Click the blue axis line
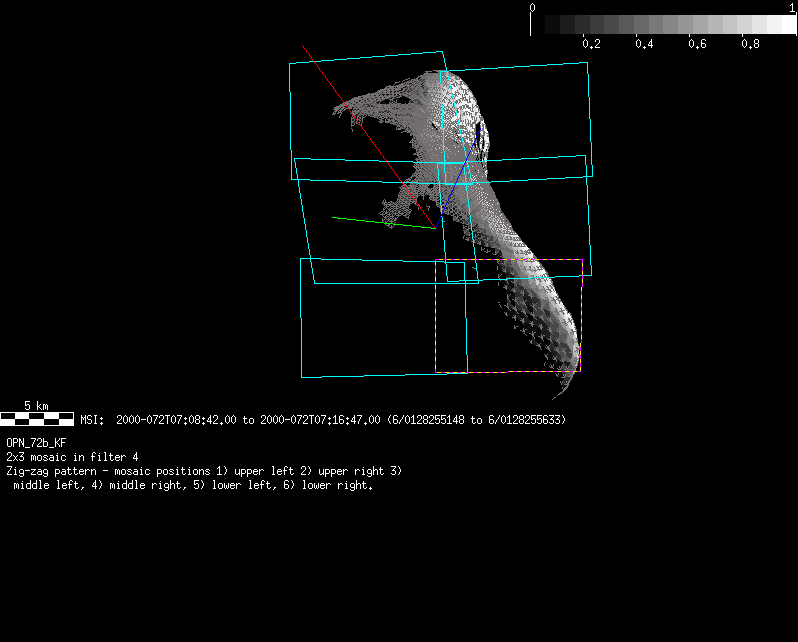Viewport: 798px width, 642px height. coord(460,170)
